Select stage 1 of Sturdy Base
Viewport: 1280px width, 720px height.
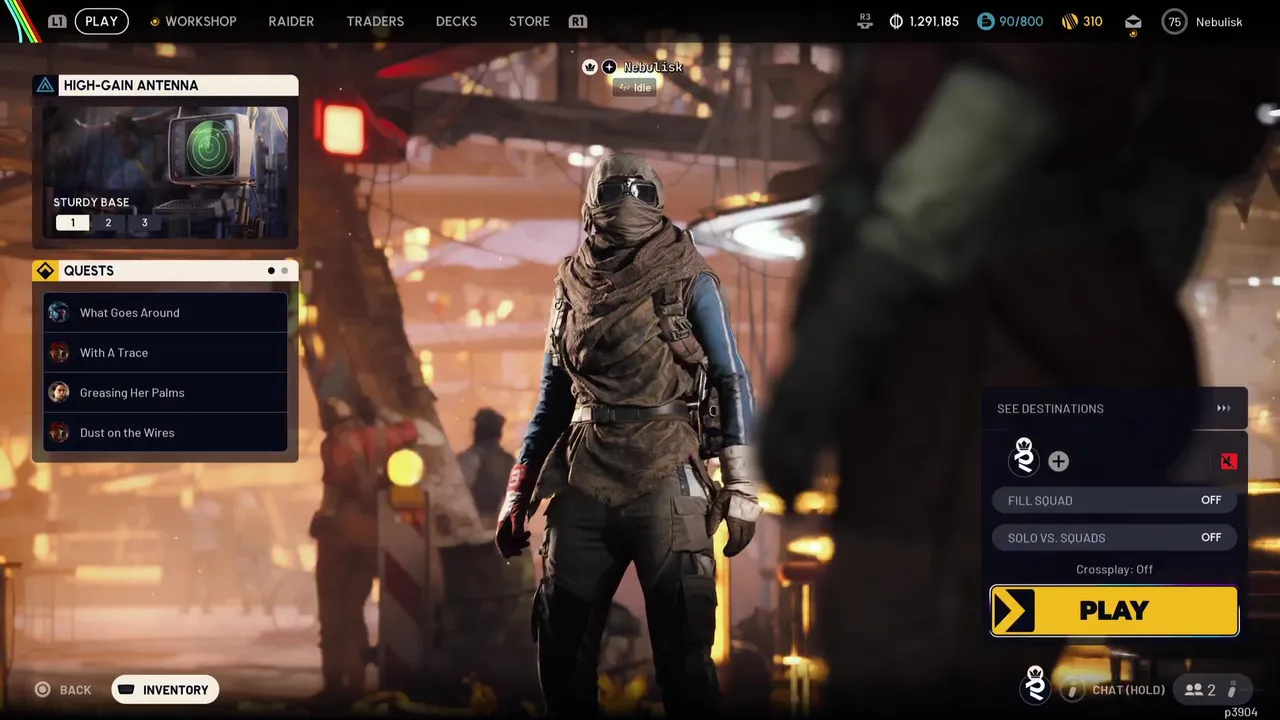click(72, 223)
